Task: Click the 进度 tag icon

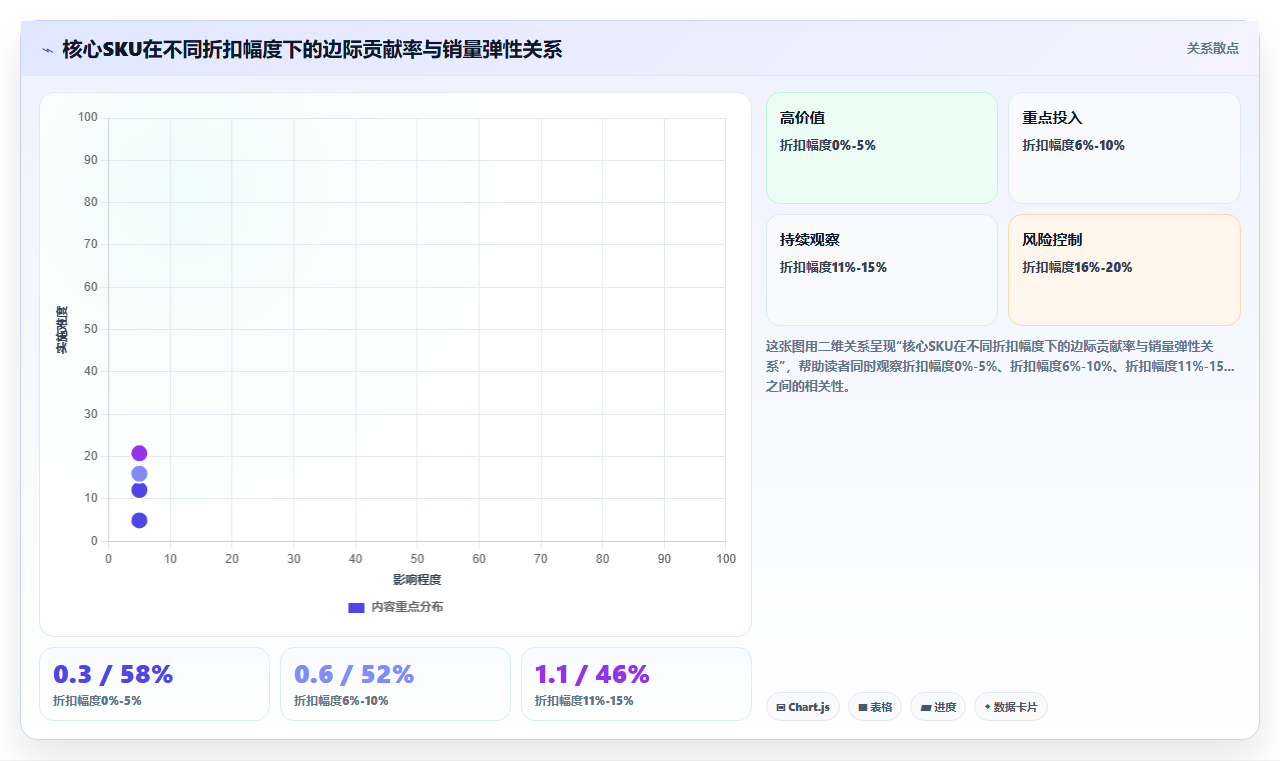Action: [926, 707]
